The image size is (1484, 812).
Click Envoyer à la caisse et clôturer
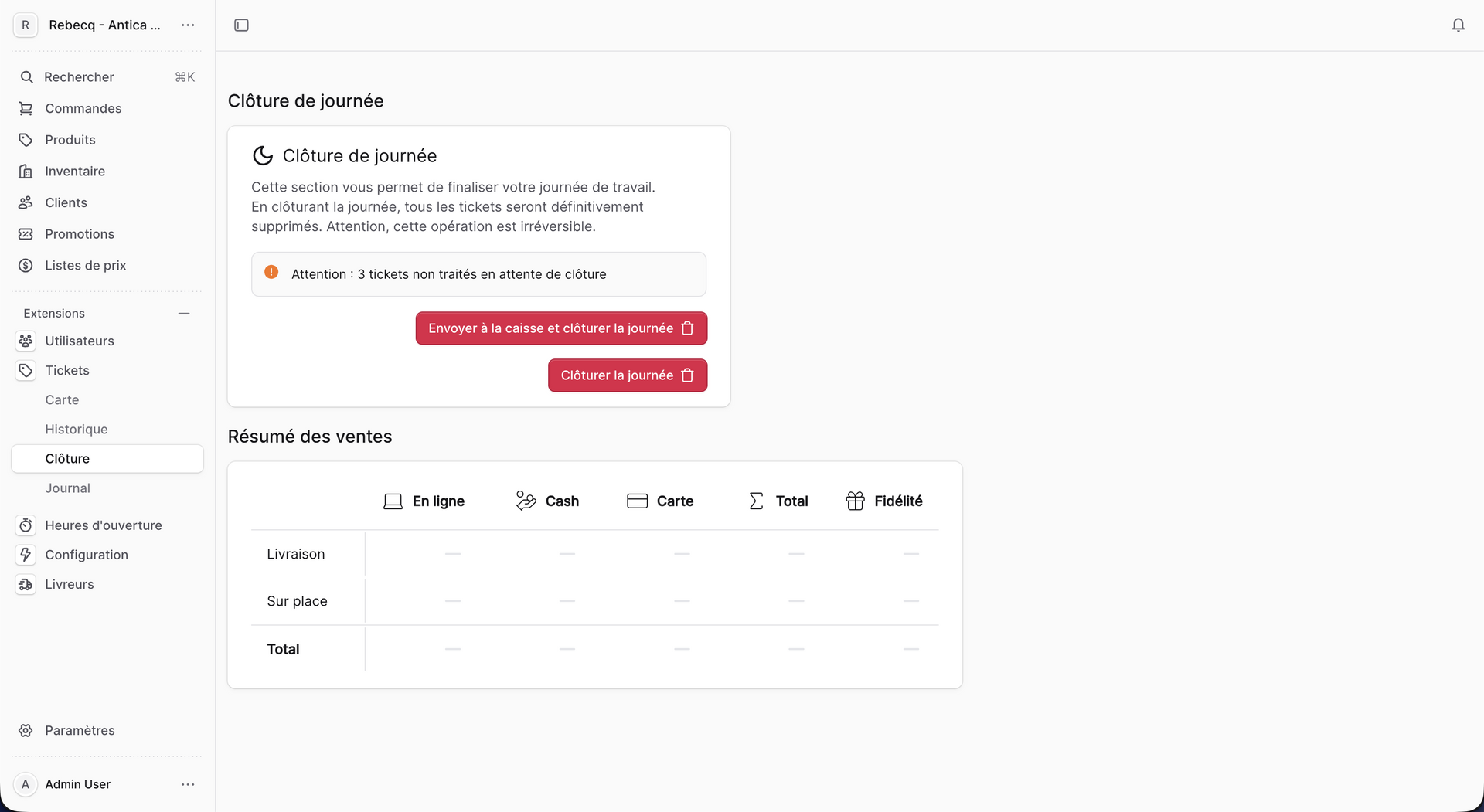(x=561, y=328)
